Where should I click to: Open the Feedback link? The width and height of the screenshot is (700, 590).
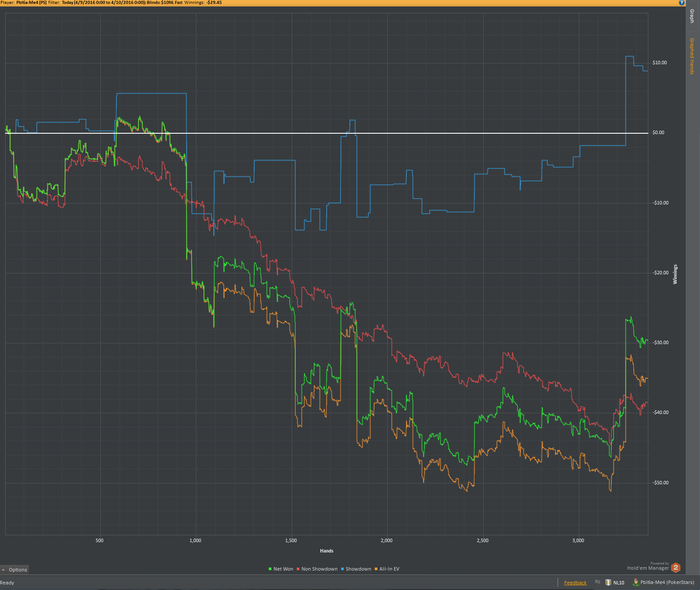[x=575, y=583]
